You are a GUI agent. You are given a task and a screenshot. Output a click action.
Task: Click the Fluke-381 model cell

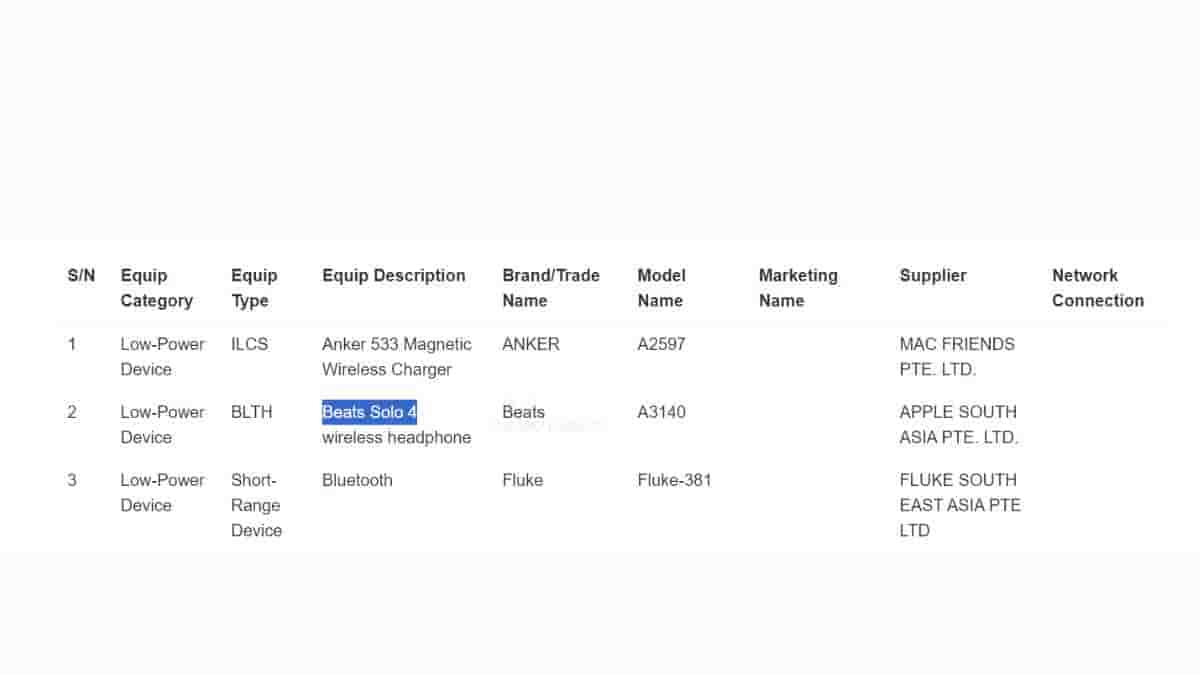674,480
